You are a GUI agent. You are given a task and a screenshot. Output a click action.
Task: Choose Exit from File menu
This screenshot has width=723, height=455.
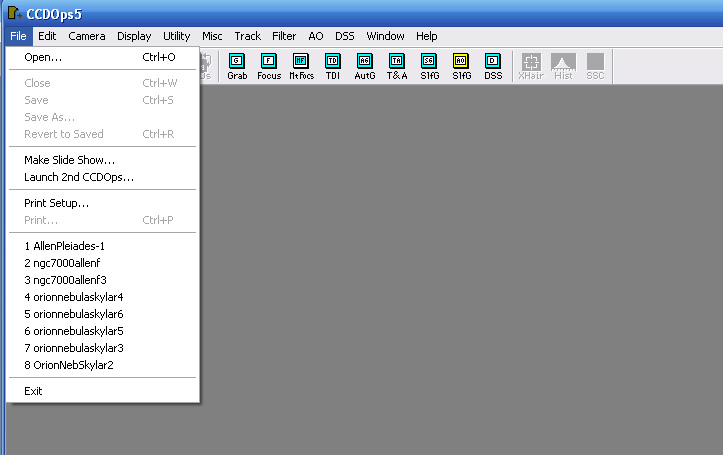[103, 391]
